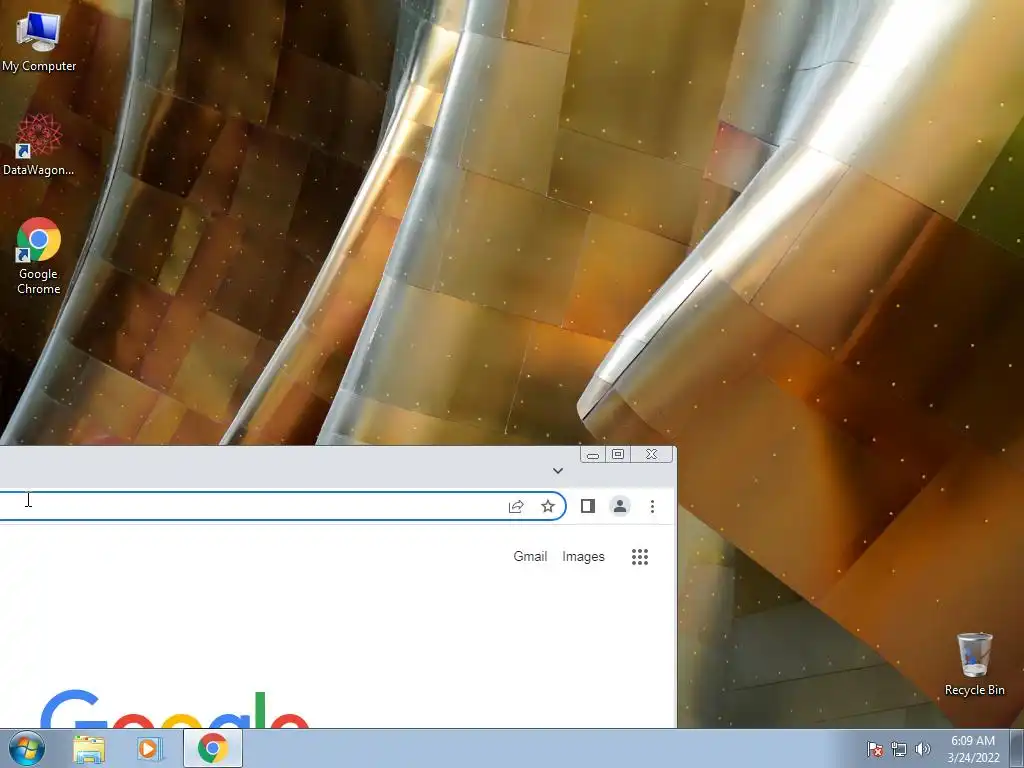The width and height of the screenshot is (1024, 768).
Task: Open the Chrome three-dot menu
Action: [x=652, y=506]
